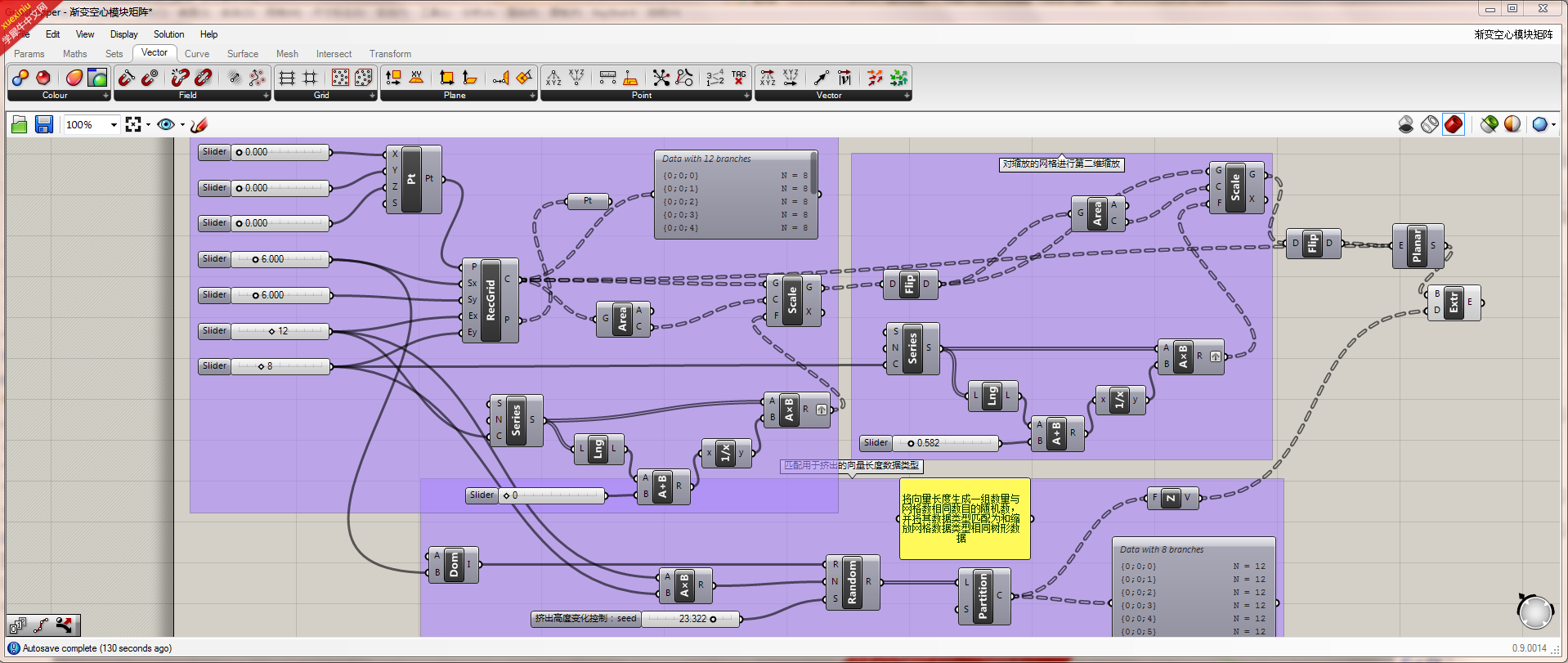Screen dimensions: 1568x663
Task: Click the slider showing 0.582
Action: coord(930,443)
